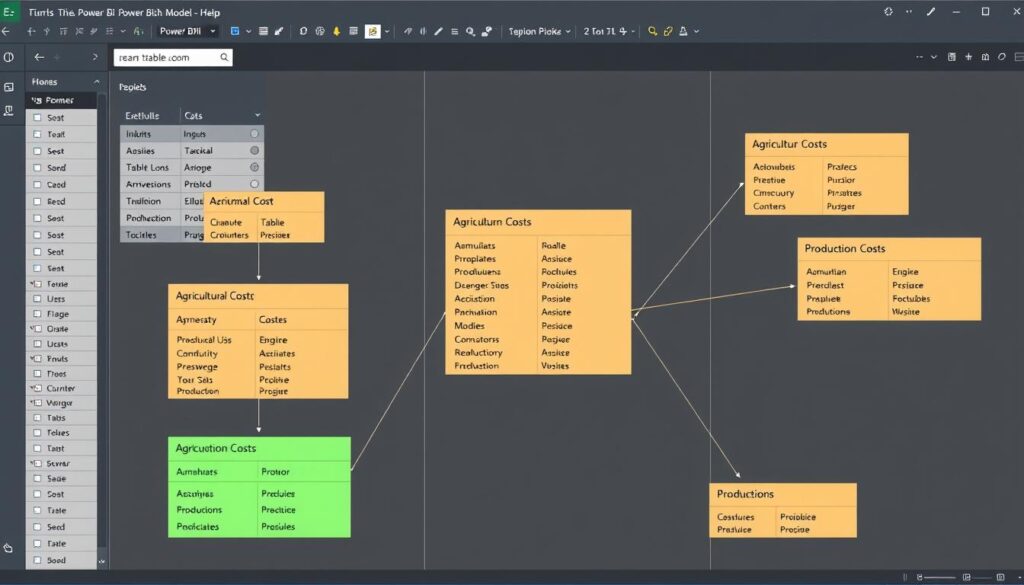Enable the checkbox beside the Flage field

35,313
